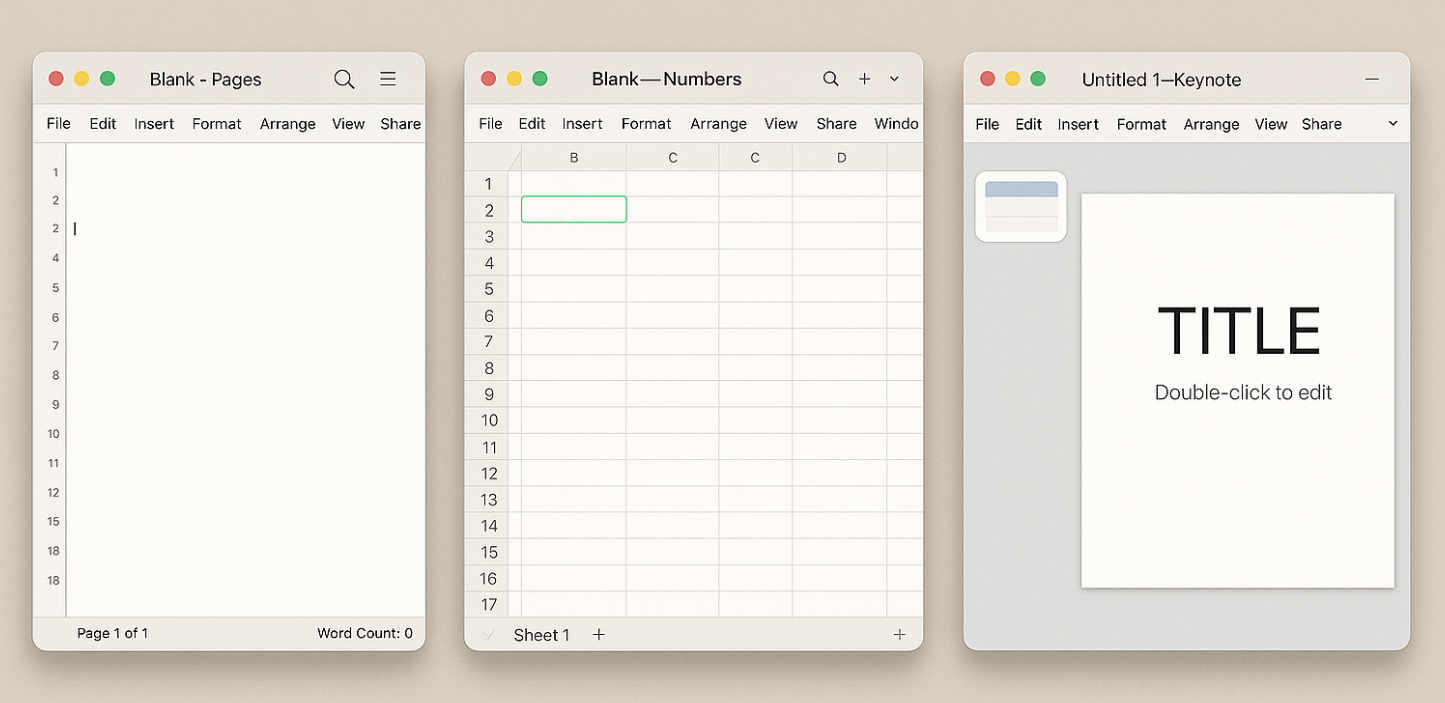Choose Arrange in the Pages menu bar
This screenshot has height=703, width=1445.
coord(288,124)
